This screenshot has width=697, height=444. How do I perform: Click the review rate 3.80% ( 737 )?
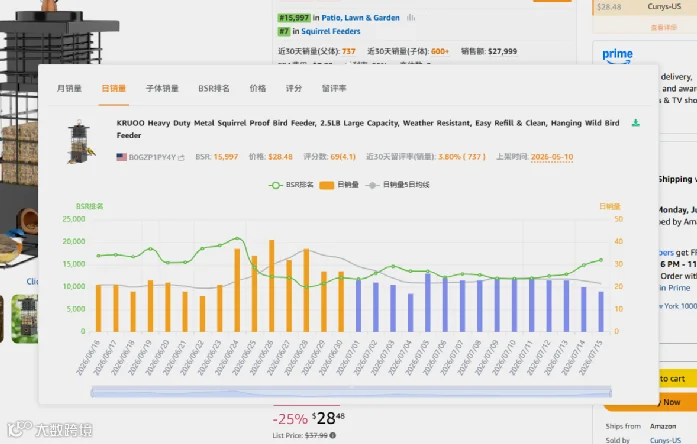462,157
